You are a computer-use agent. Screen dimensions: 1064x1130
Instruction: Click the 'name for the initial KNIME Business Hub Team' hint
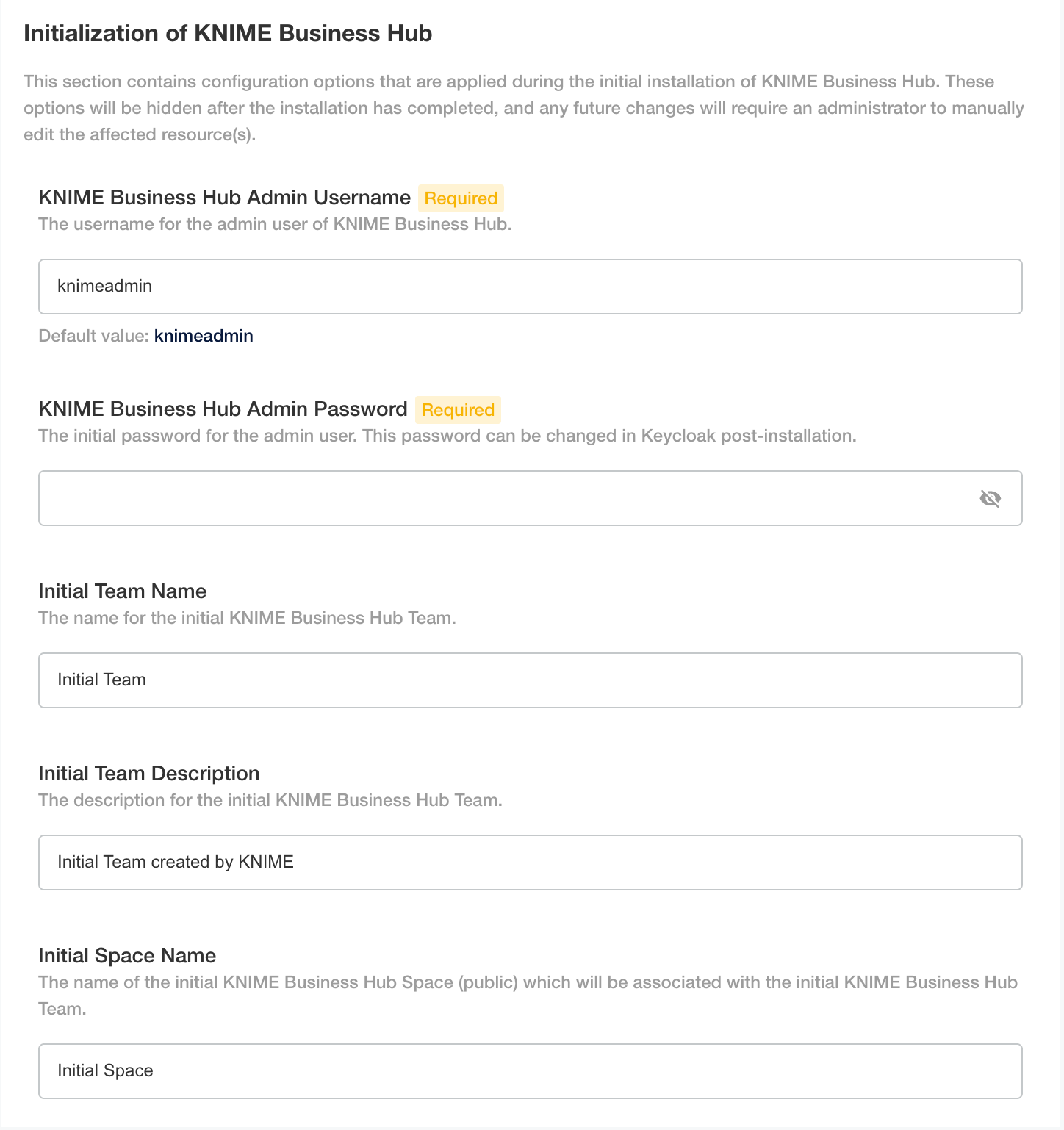pos(247,618)
